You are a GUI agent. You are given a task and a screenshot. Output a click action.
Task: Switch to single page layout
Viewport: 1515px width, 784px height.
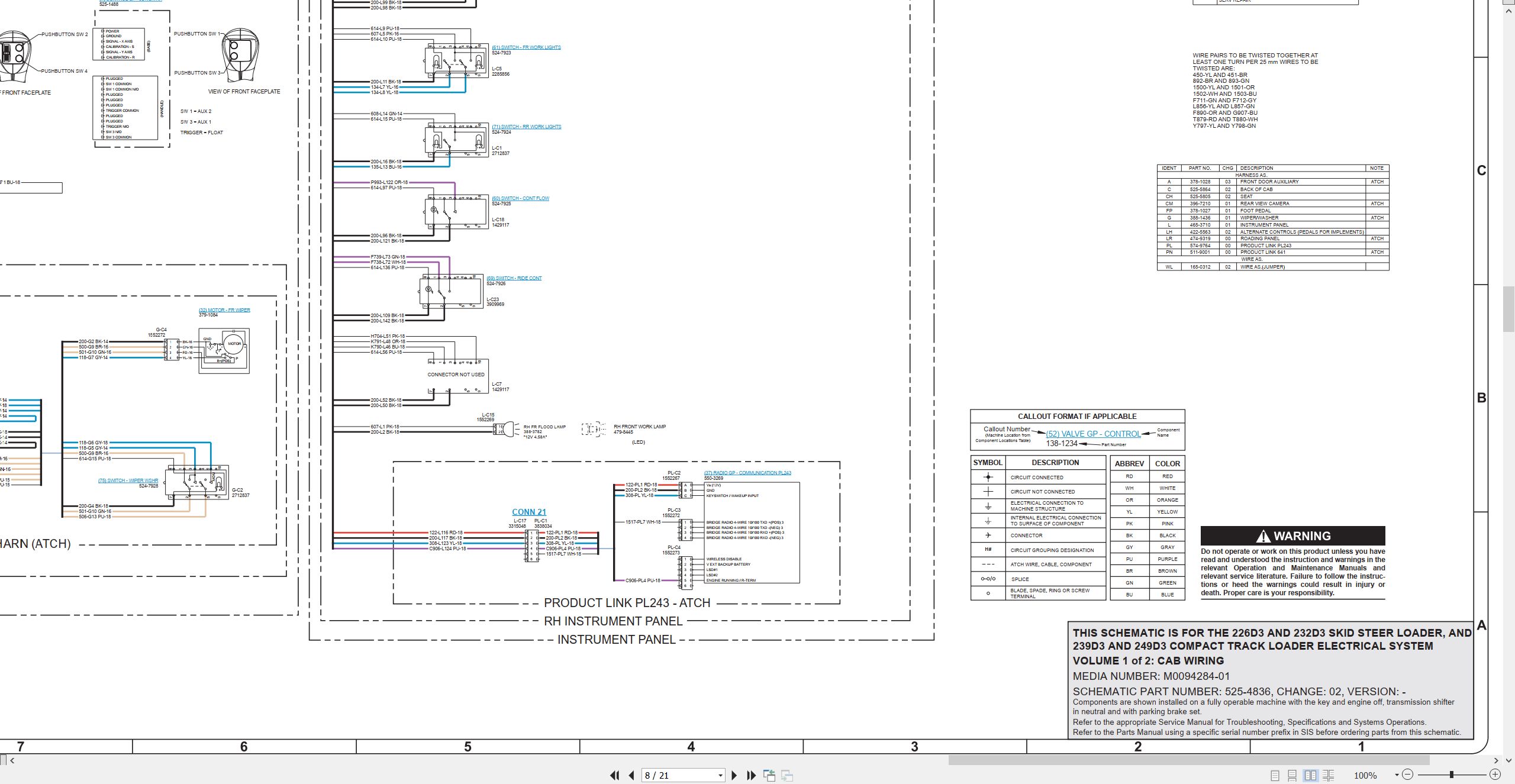coord(1275,775)
